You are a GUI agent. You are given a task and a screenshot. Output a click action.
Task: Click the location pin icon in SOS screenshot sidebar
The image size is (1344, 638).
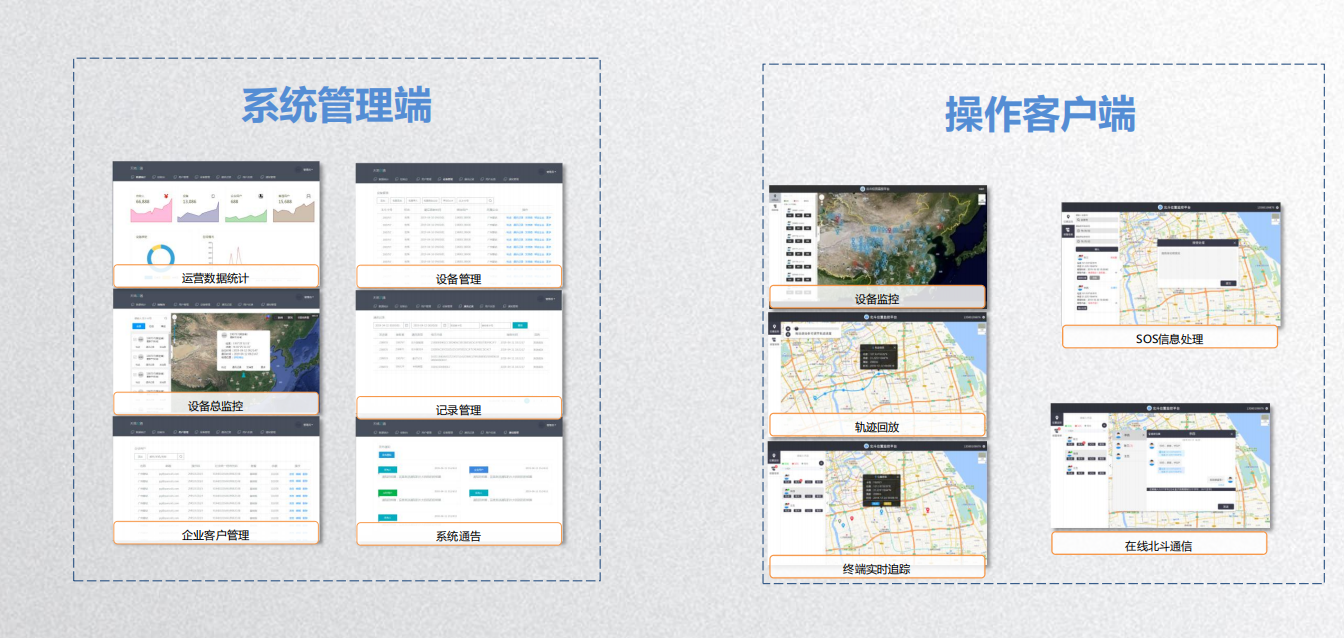[x=1069, y=216]
